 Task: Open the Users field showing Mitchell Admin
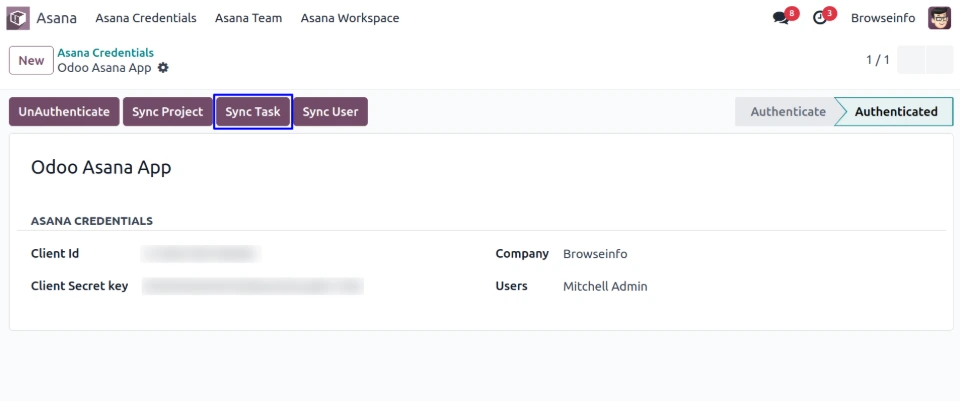pos(605,286)
